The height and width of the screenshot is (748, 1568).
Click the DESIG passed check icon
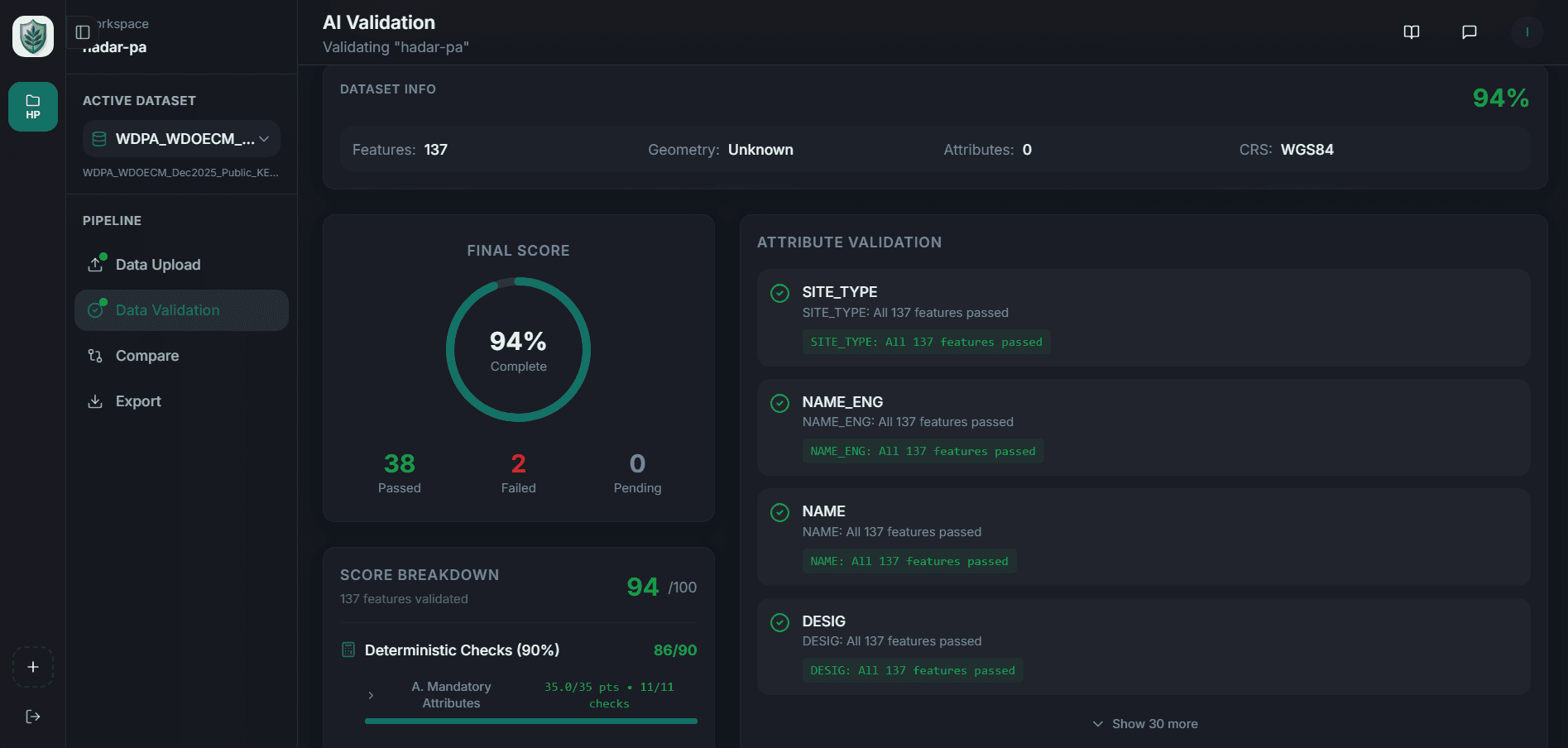tap(779, 622)
